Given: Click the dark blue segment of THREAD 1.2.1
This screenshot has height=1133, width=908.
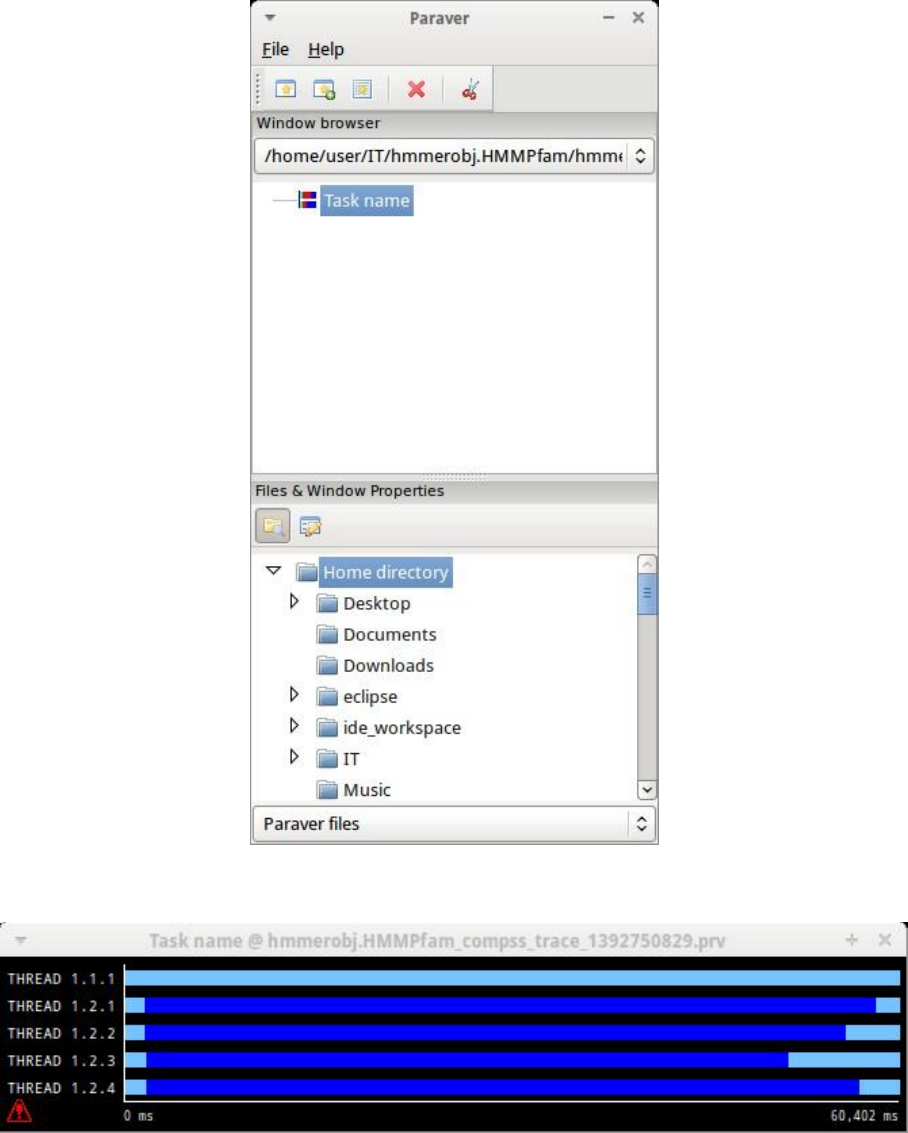Looking at the screenshot, I should 510,1005.
